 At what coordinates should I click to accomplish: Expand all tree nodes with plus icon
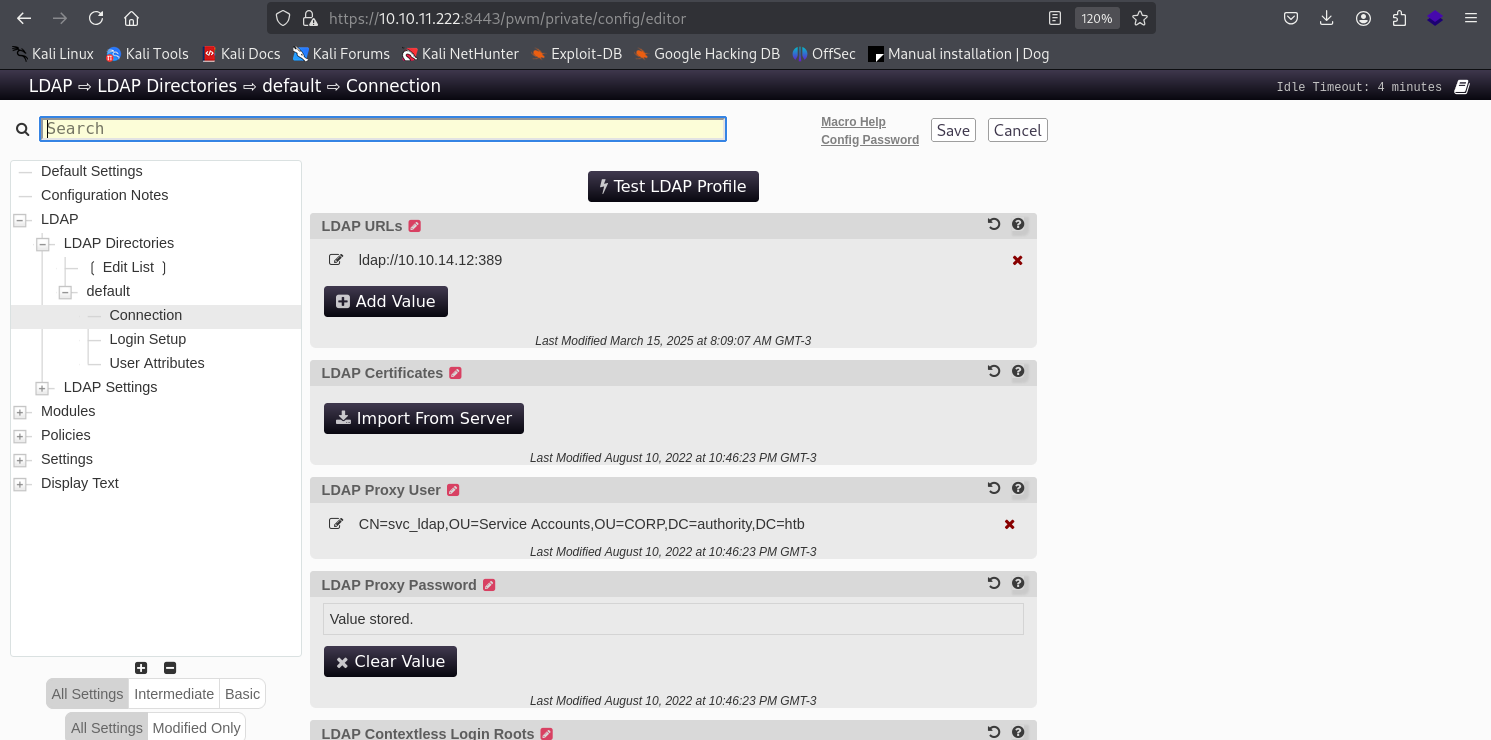(x=141, y=668)
